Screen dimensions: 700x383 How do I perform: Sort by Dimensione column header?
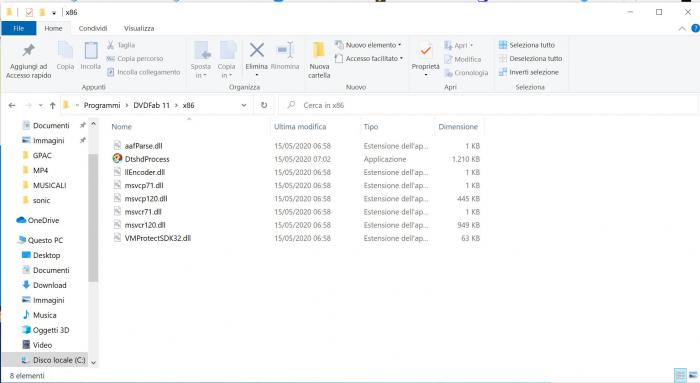(459, 127)
